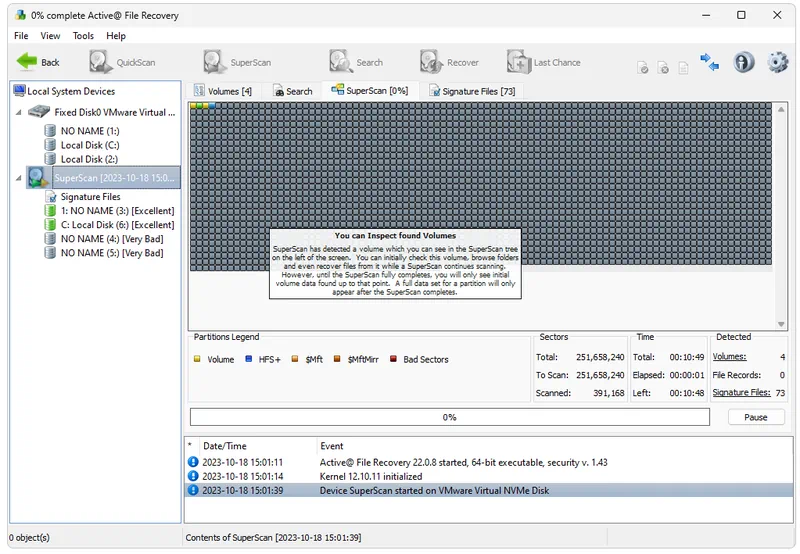
Task: Pause the running SuperScan
Action: coord(756,417)
